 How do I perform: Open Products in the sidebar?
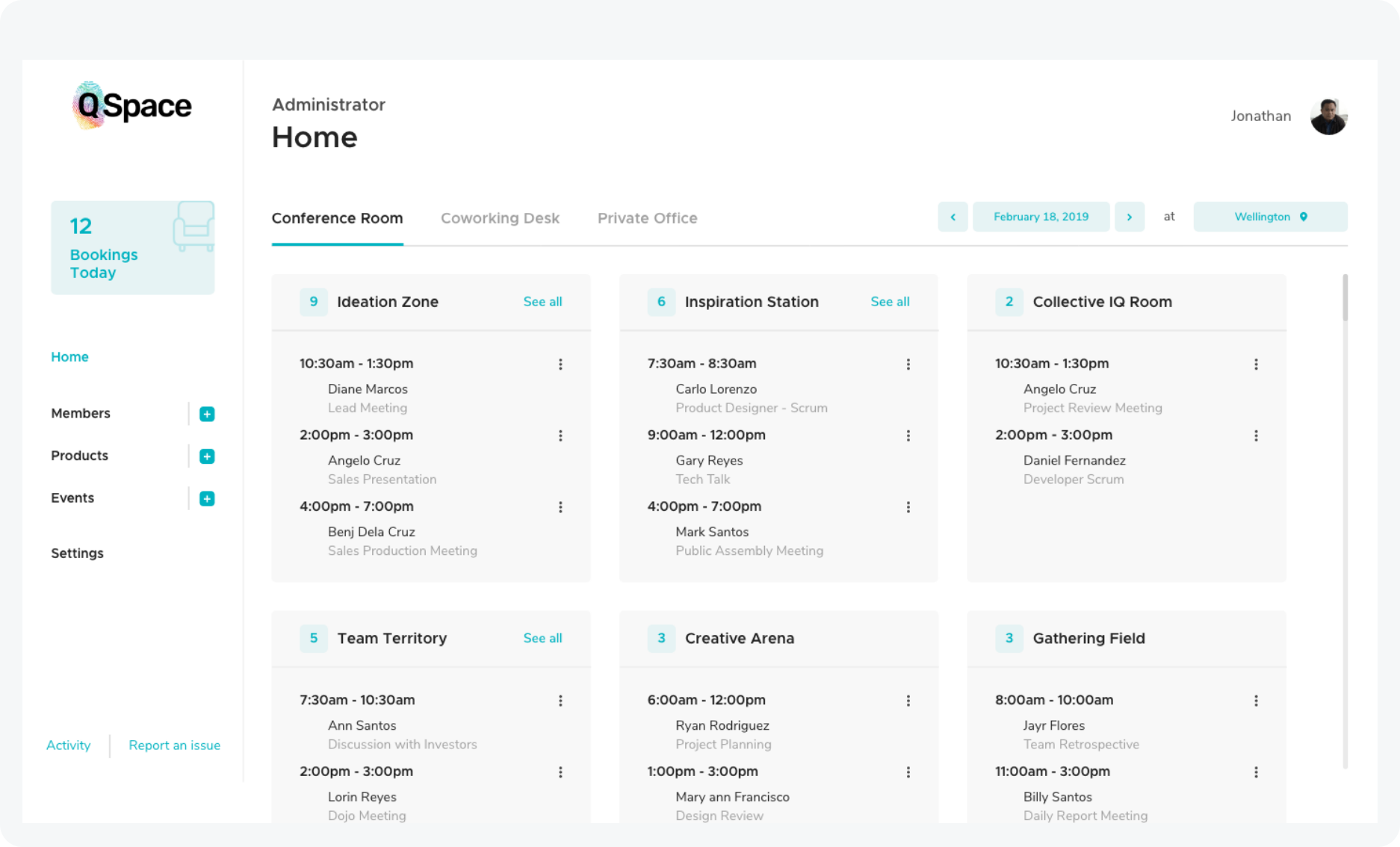pos(79,456)
